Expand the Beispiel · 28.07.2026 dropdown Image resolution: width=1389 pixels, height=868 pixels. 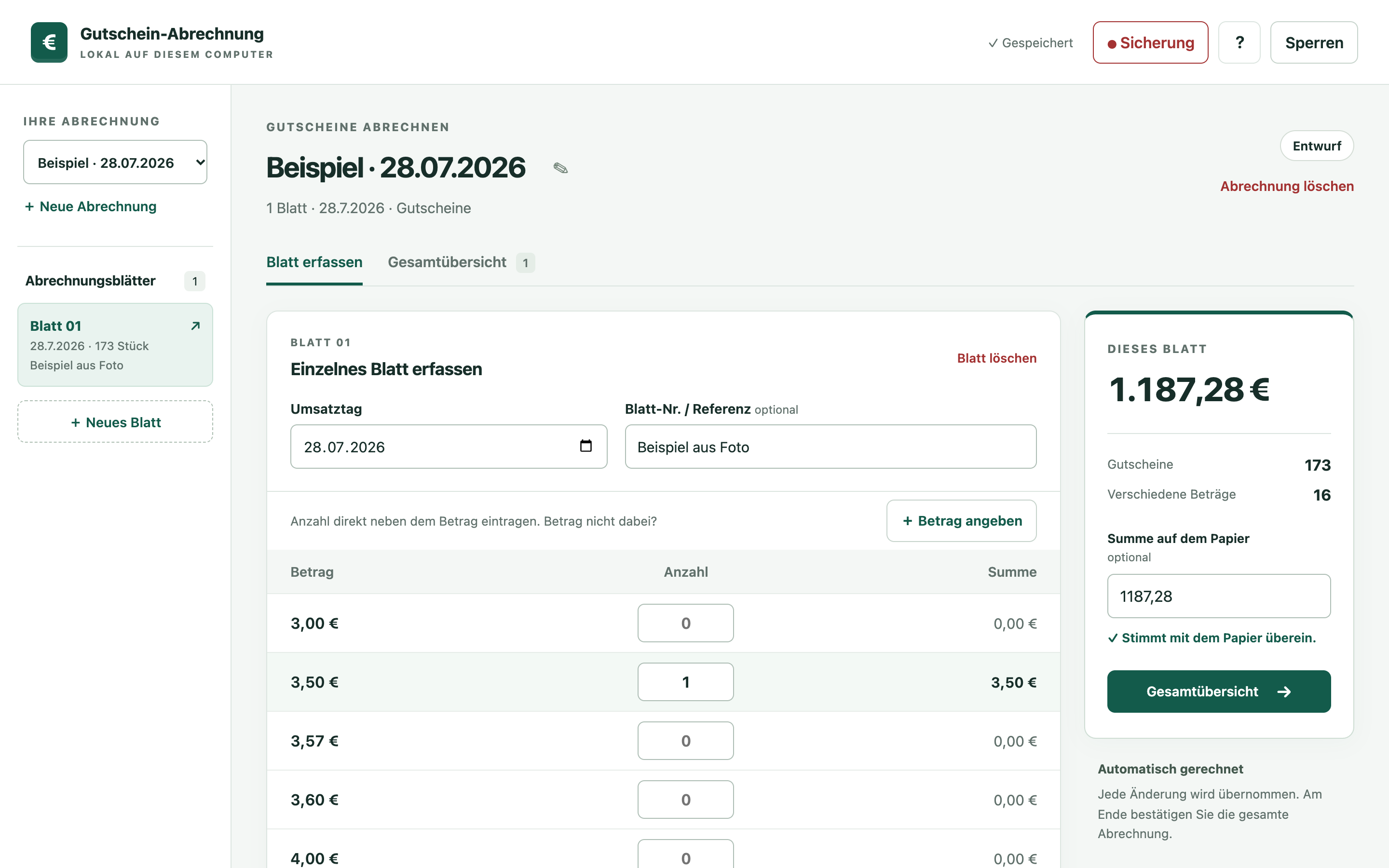[115, 163]
